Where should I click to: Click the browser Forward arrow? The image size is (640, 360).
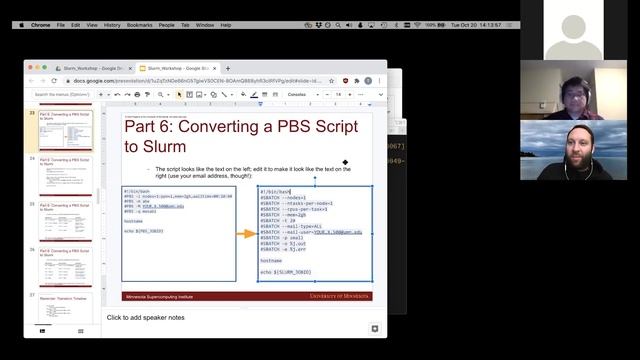pyautogui.click(x=43, y=81)
